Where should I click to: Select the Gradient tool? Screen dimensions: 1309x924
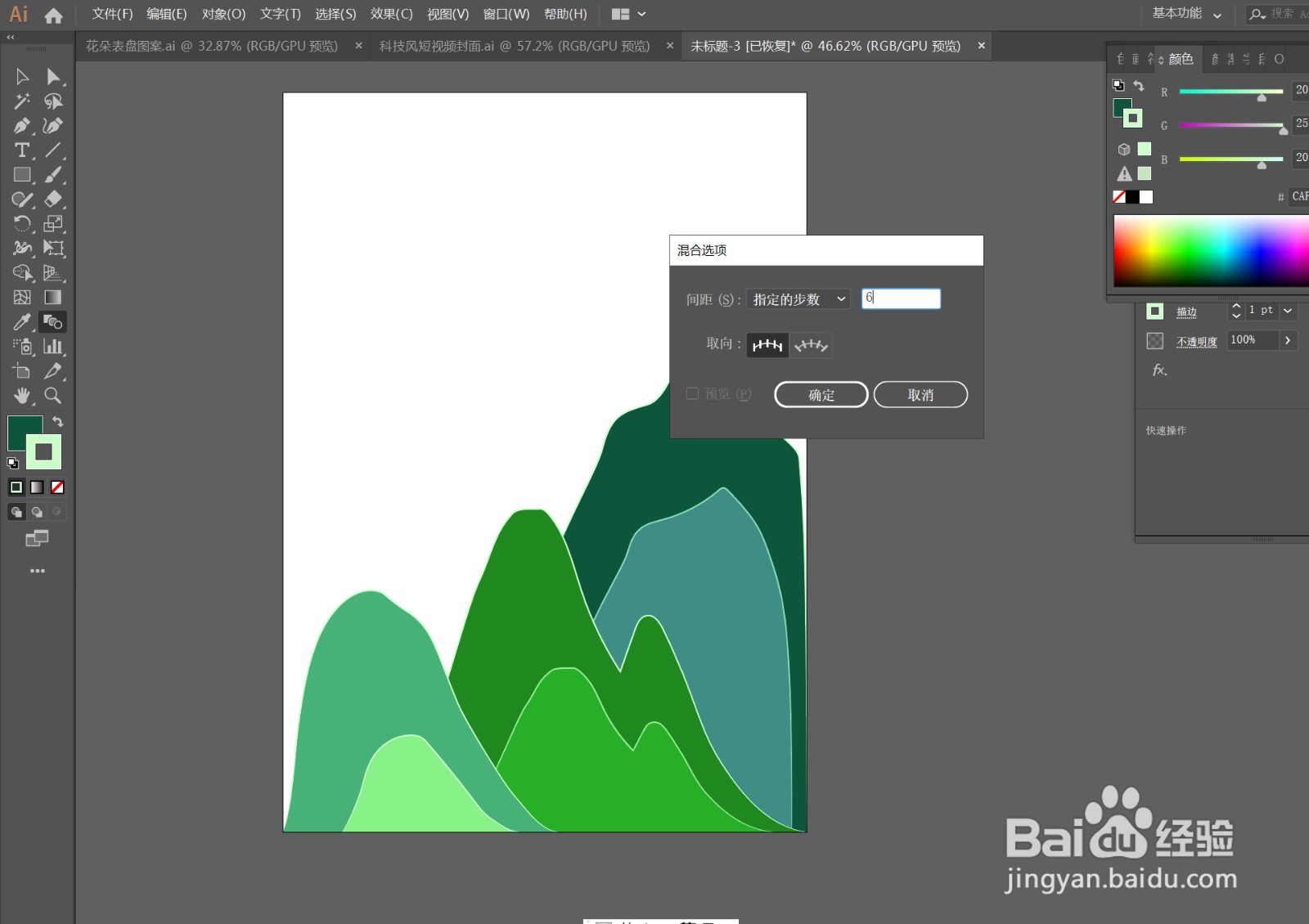[x=53, y=298]
